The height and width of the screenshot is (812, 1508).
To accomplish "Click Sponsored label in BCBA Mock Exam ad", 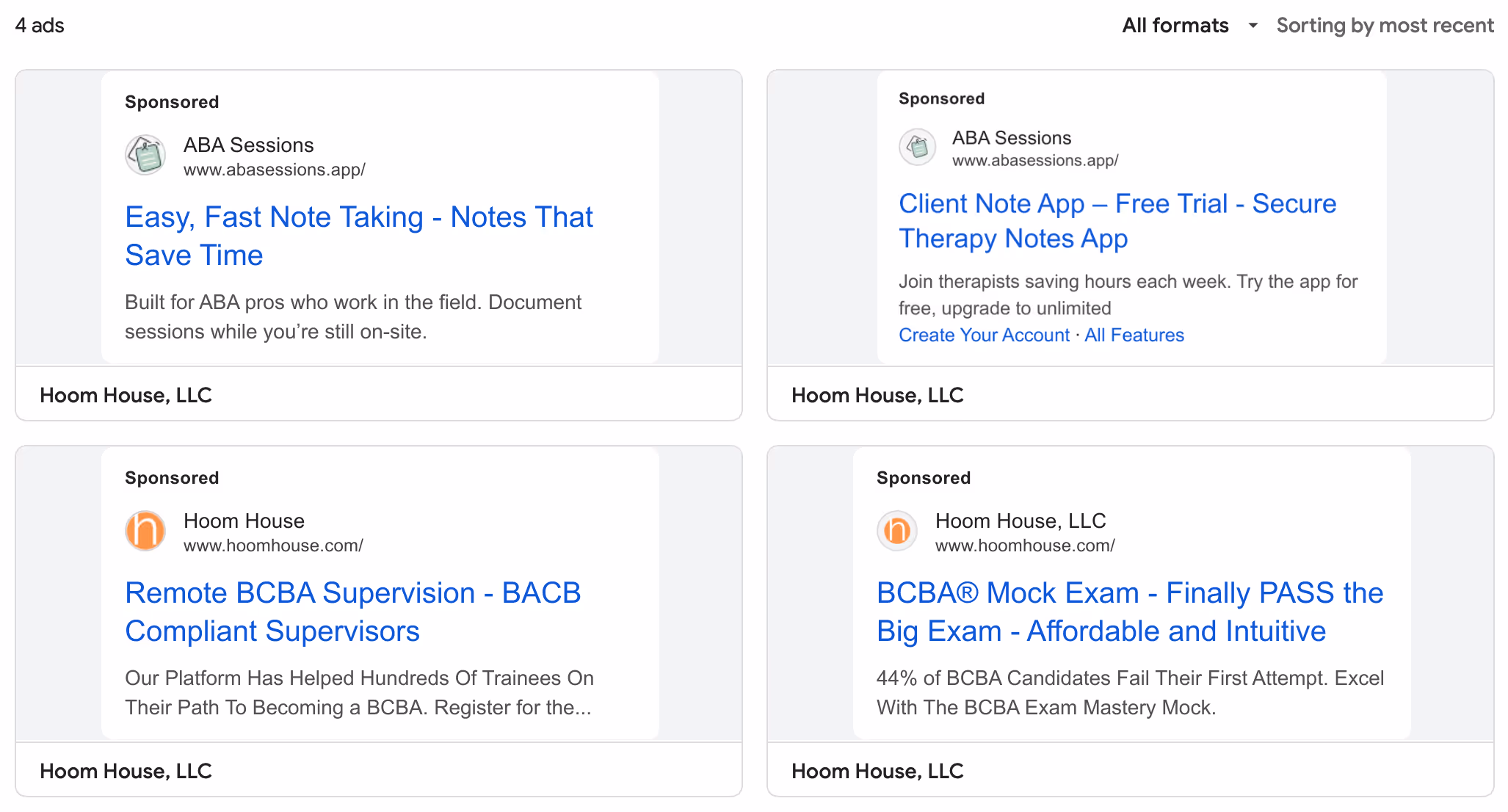I will coord(924,478).
